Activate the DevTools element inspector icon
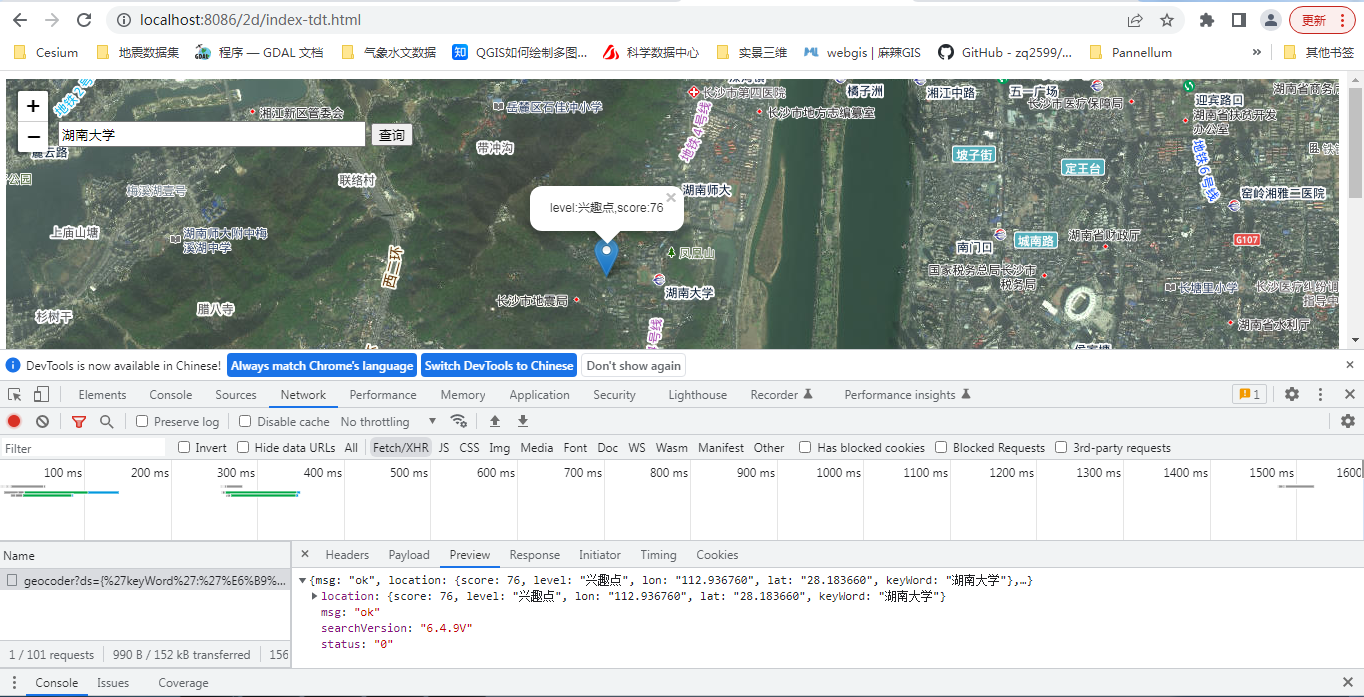This screenshot has width=1364, height=697. point(14,394)
